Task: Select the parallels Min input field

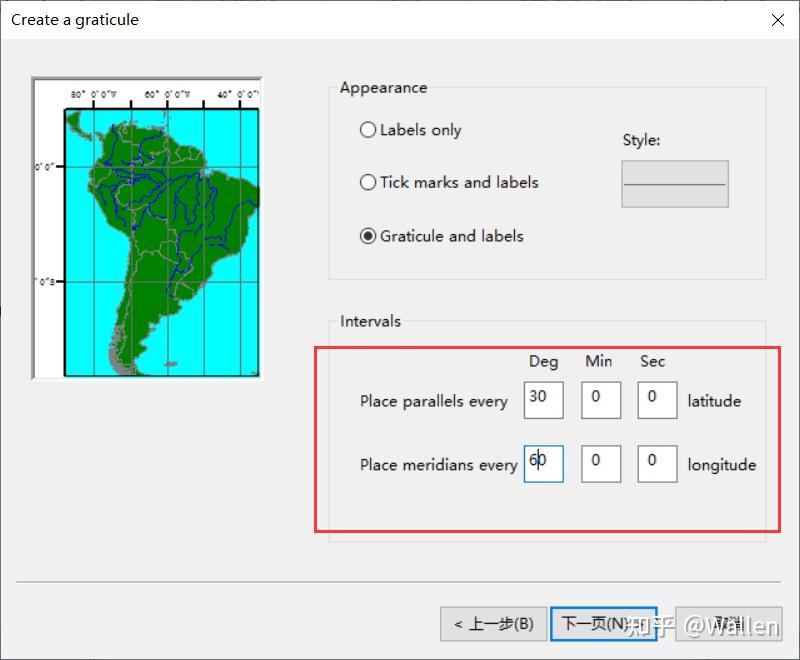Action: [600, 400]
